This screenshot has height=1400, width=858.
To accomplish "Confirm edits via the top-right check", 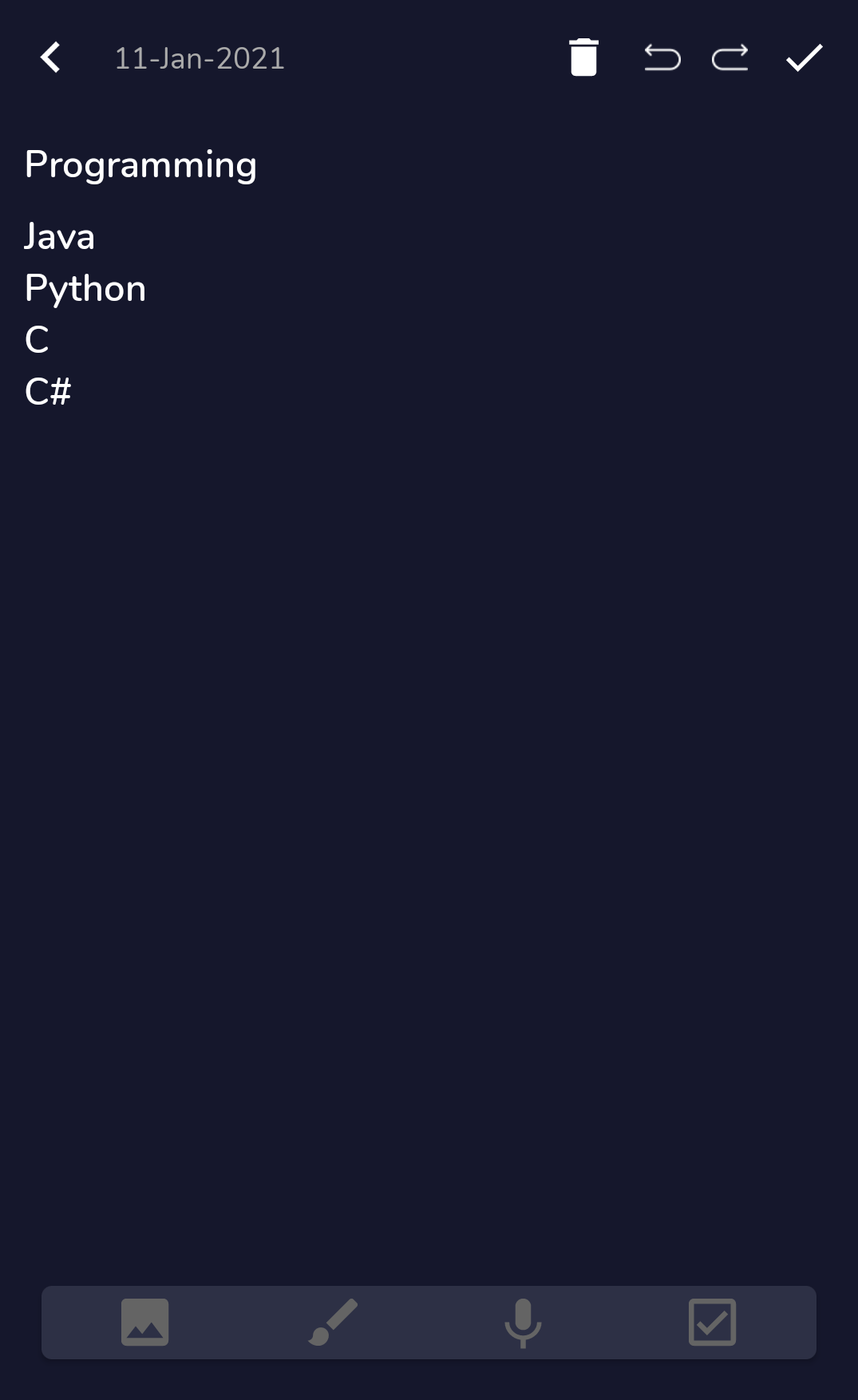I will 803,57.
